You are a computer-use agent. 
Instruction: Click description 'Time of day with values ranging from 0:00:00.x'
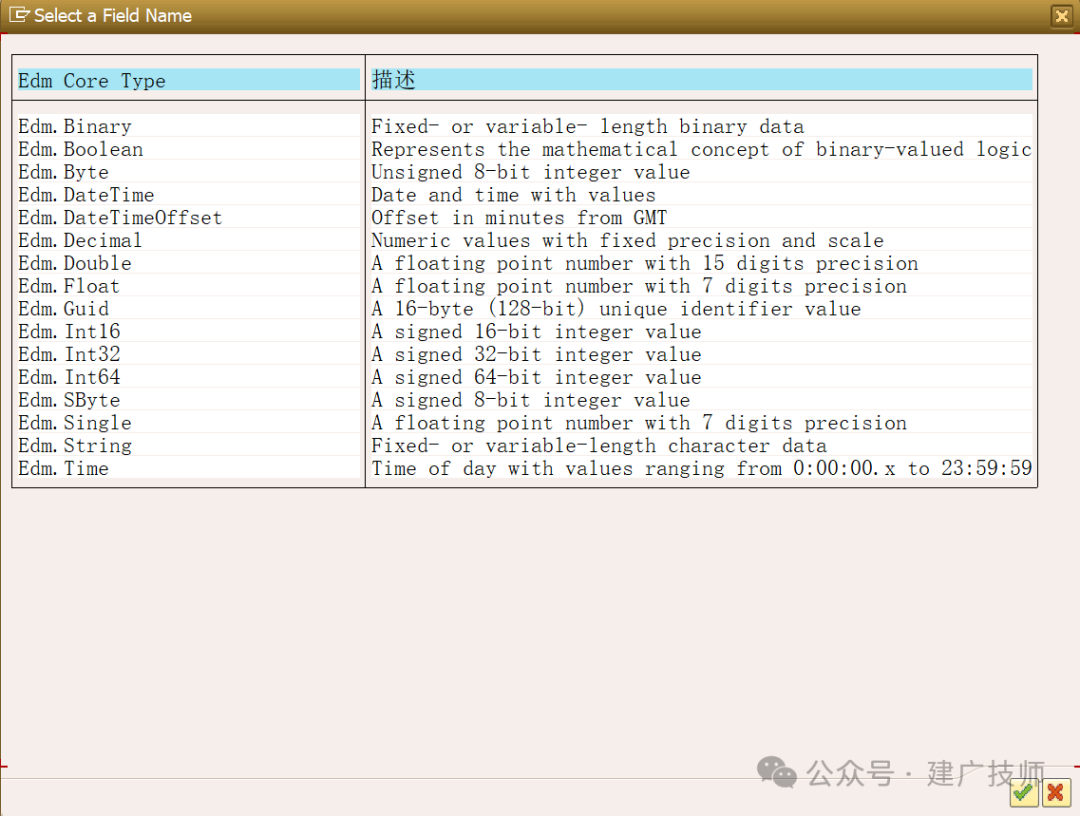coord(633,468)
